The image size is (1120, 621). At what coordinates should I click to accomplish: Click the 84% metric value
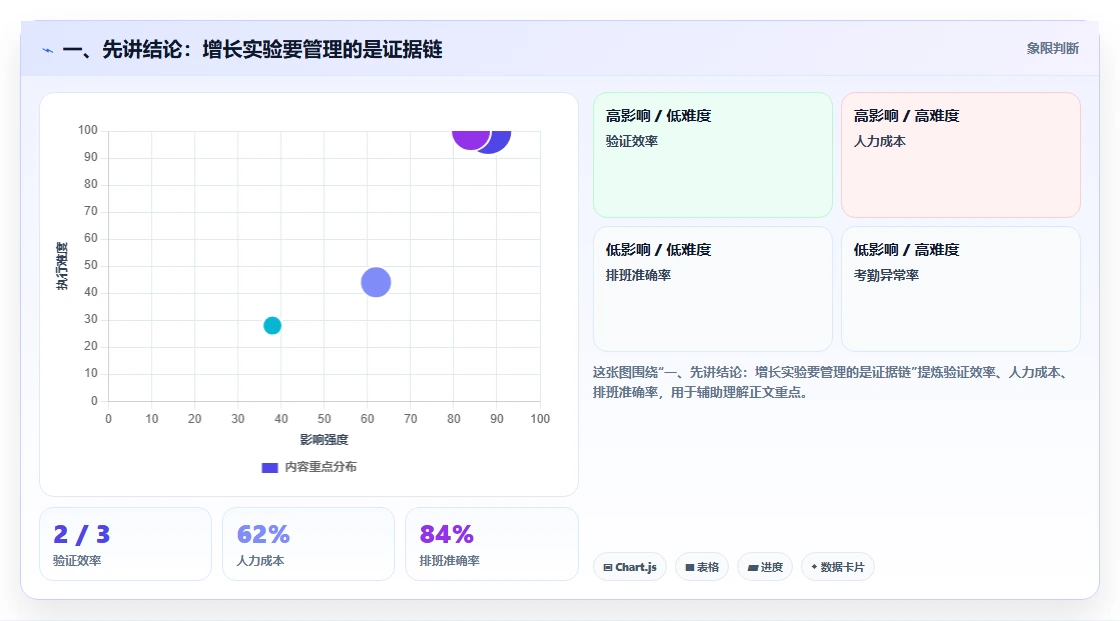click(x=446, y=535)
